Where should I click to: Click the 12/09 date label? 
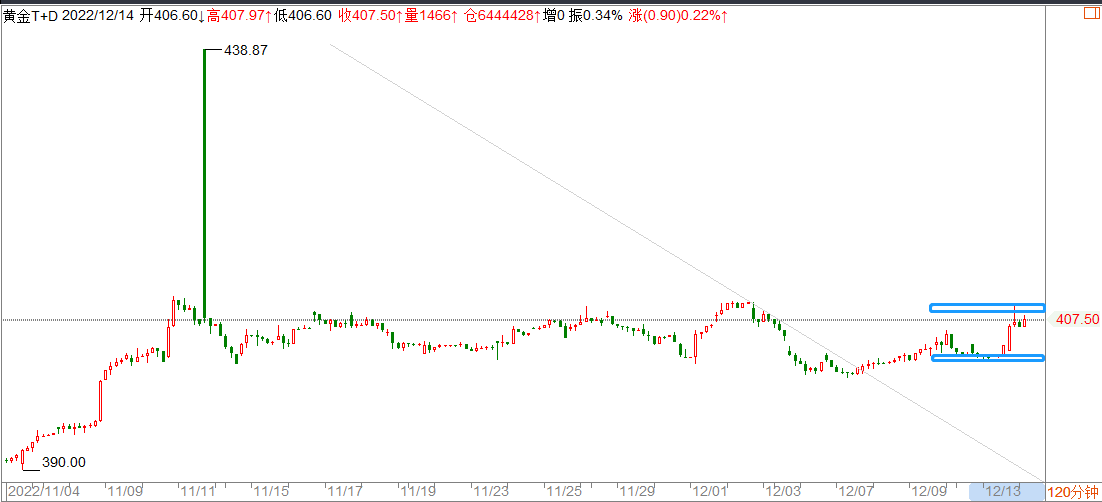[x=928, y=490]
